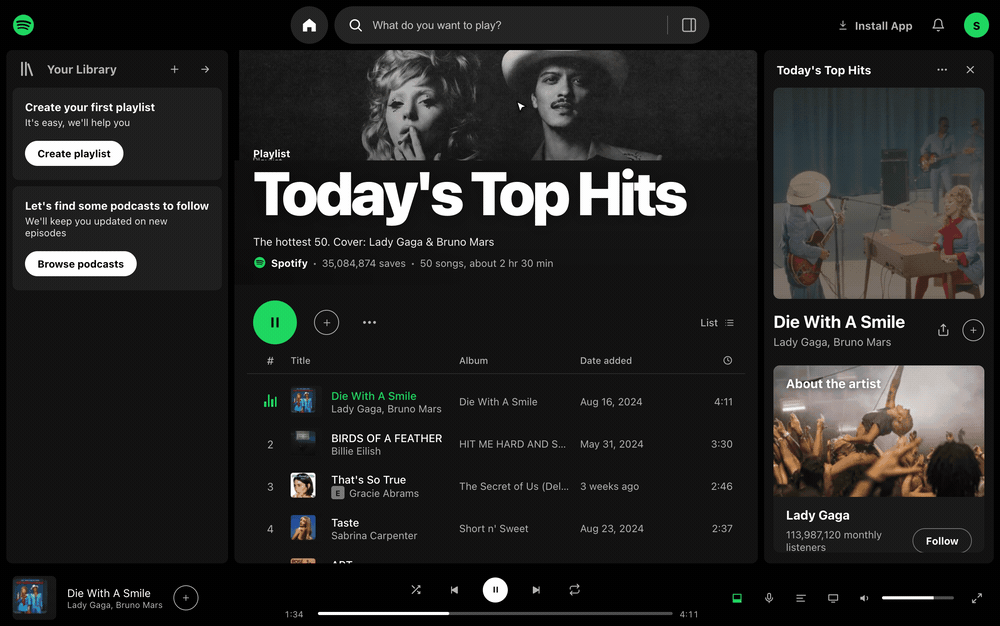Open notifications bell
1000x626 pixels.
pyautogui.click(x=938, y=25)
